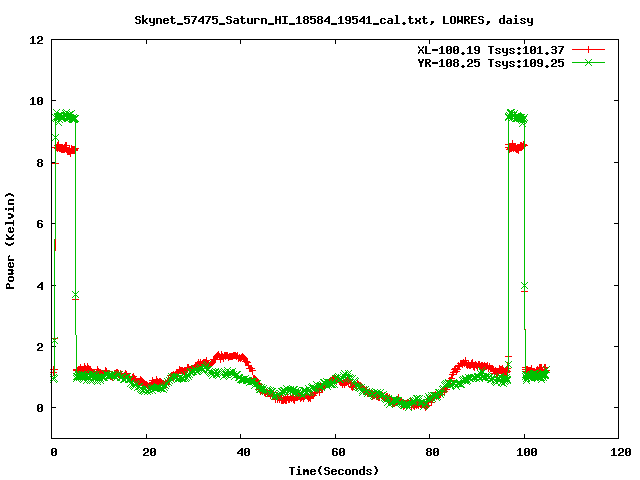Click the y-axis tick label 4

pos(40,286)
